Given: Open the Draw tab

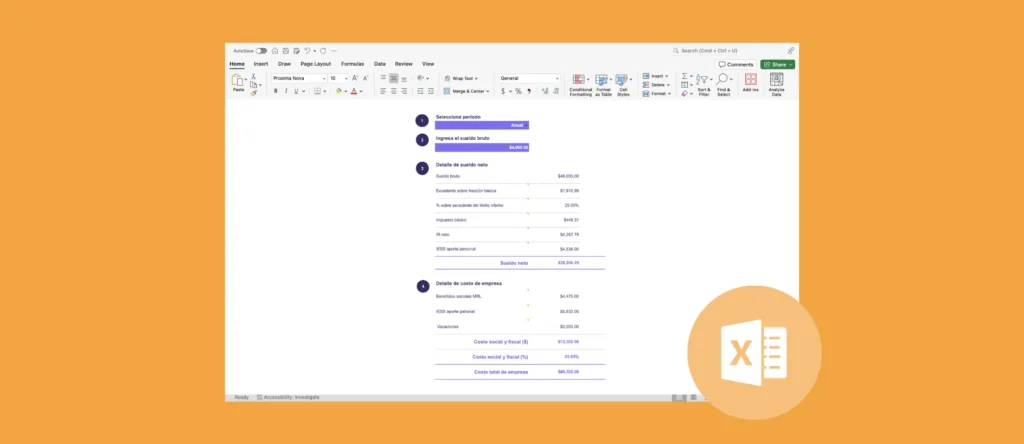Looking at the screenshot, I should tap(284, 64).
